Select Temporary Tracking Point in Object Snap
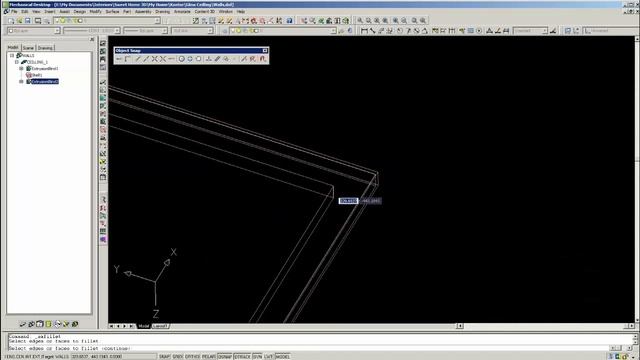Screen dimensions: 640x360 pyautogui.click(x=119, y=59)
